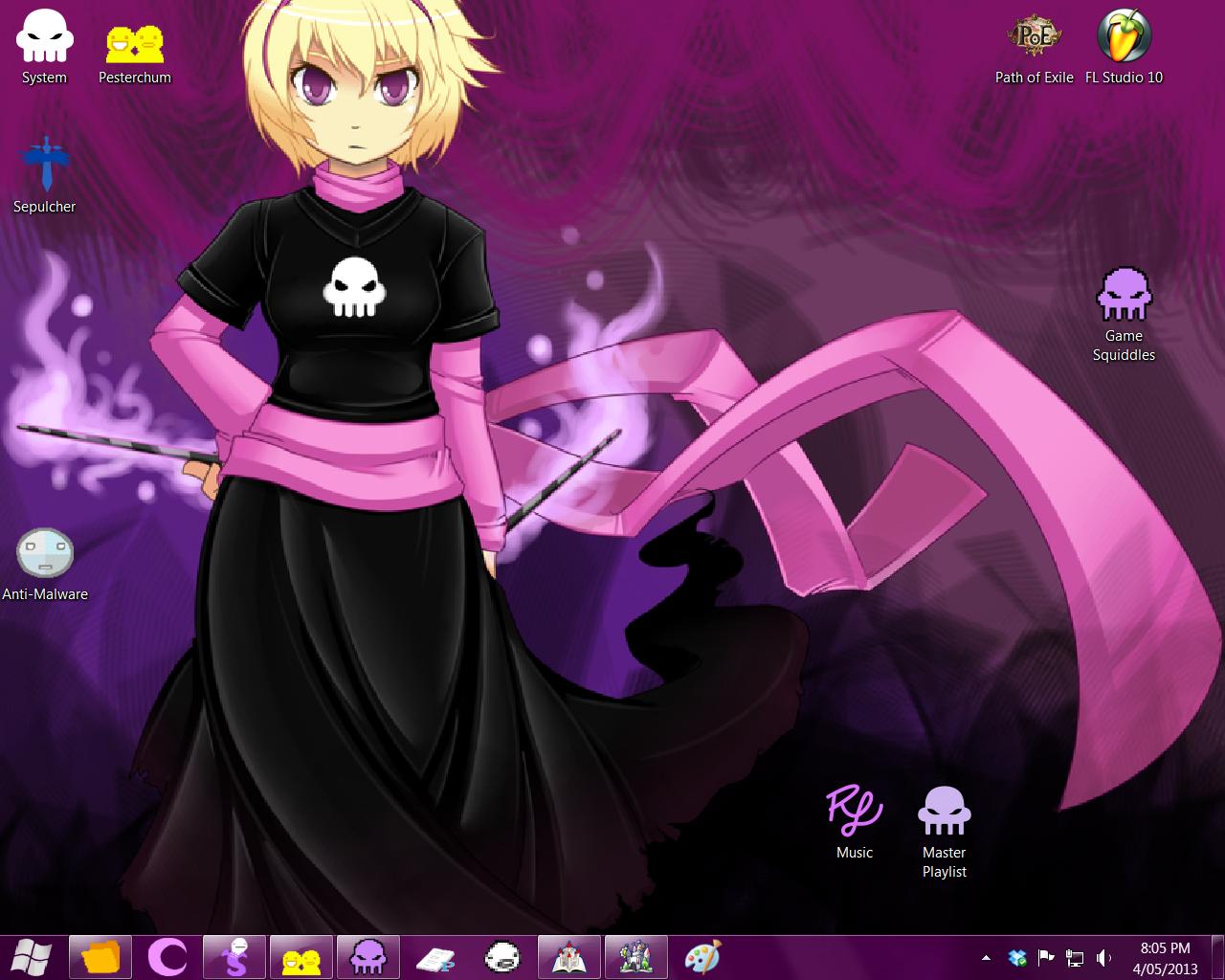Image resolution: width=1225 pixels, height=980 pixels.
Task: Launch FL Studio 10 from the desktop
Action: pyautogui.click(x=1124, y=48)
